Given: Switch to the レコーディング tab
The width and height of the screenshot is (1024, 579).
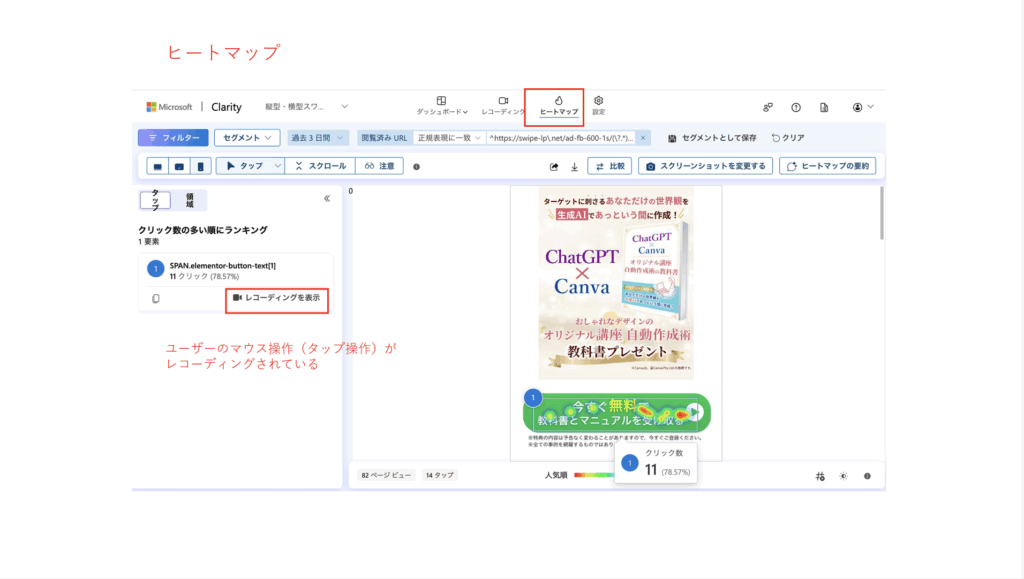Looking at the screenshot, I should click(503, 106).
